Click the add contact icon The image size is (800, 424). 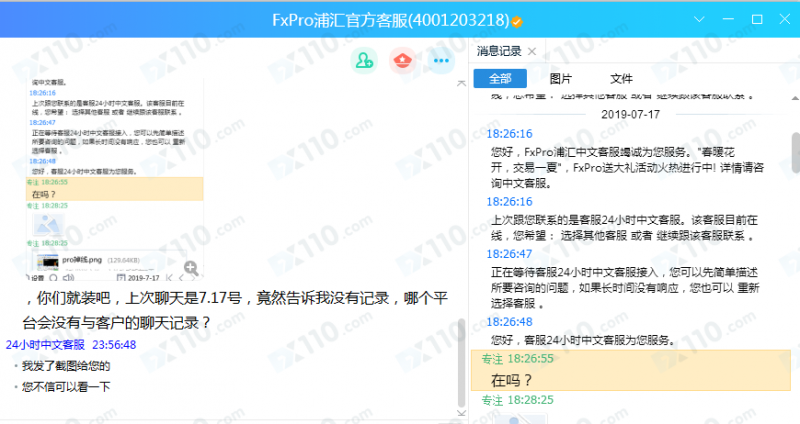point(364,60)
